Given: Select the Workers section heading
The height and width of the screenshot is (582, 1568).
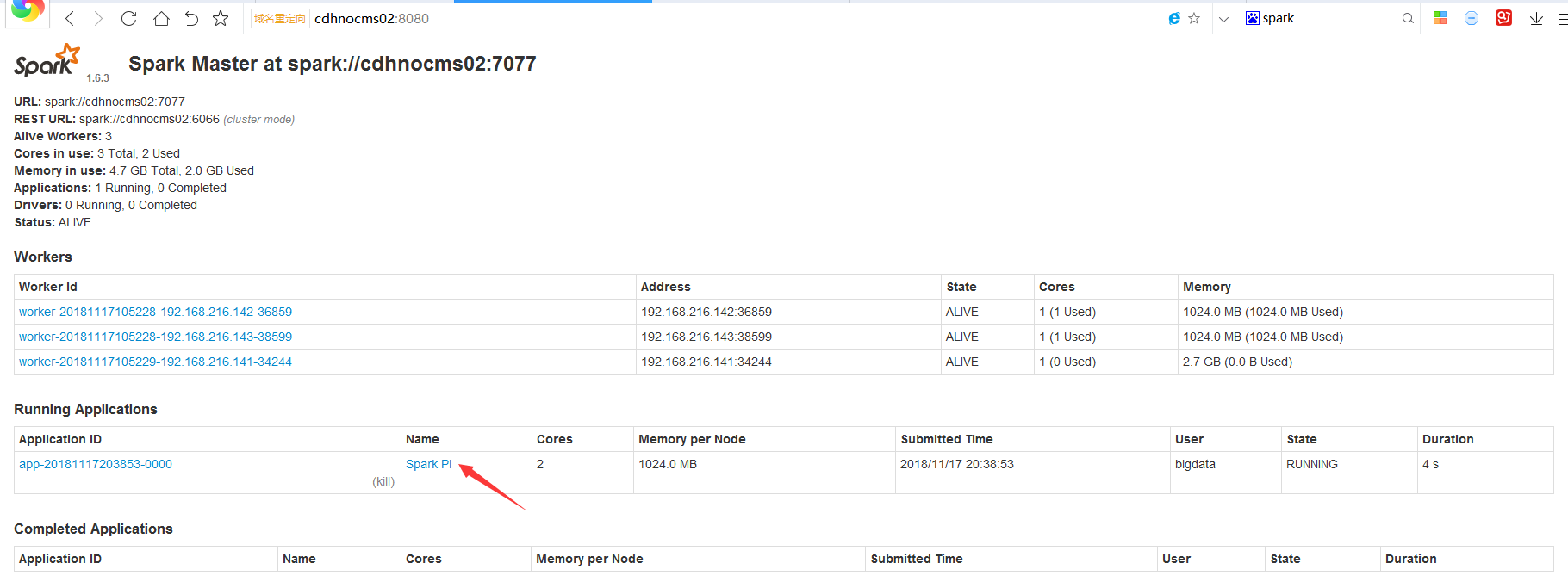Looking at the screenshot, I should pyautogui.click(x=43, y=257).
